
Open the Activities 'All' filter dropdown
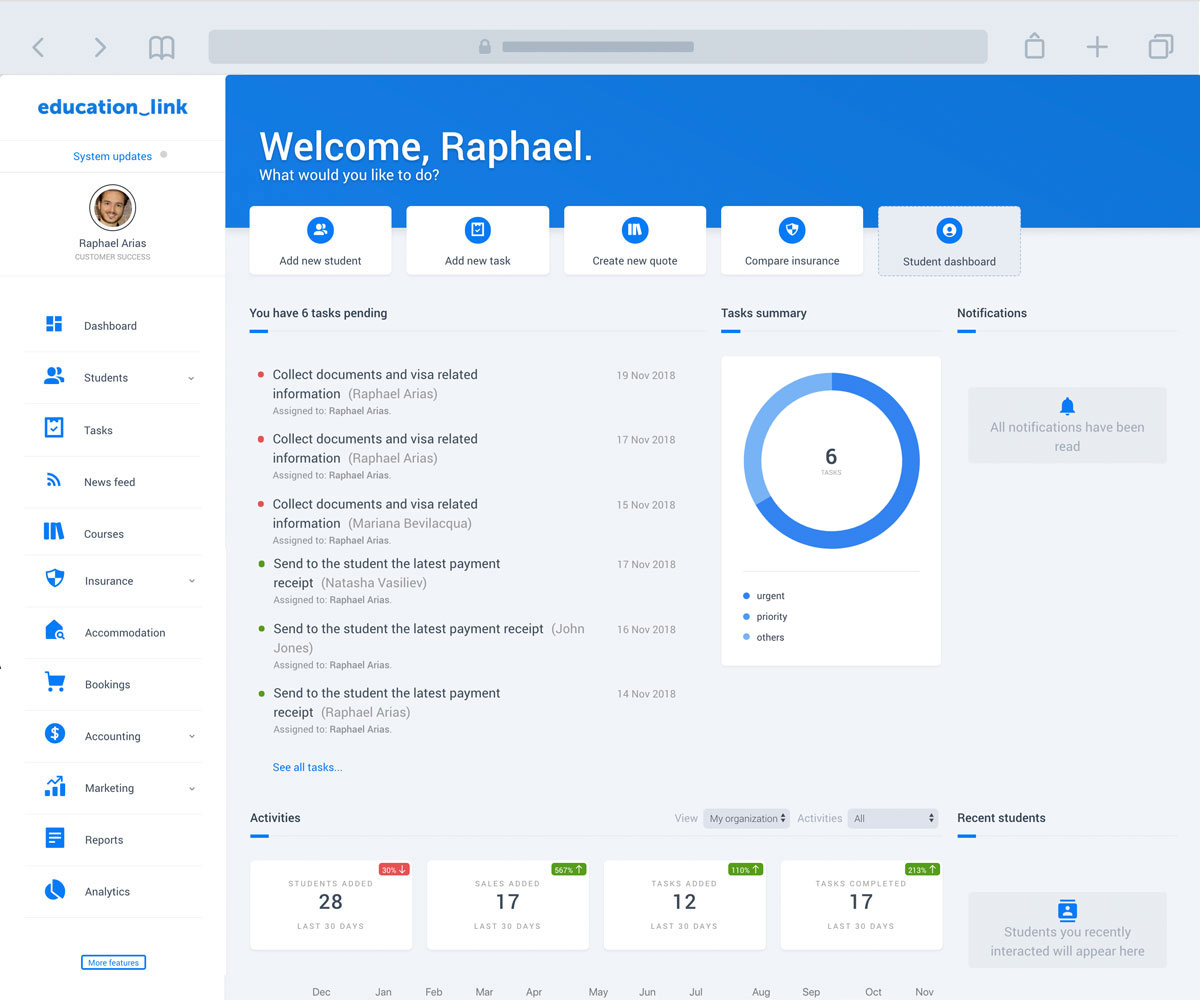893,817
